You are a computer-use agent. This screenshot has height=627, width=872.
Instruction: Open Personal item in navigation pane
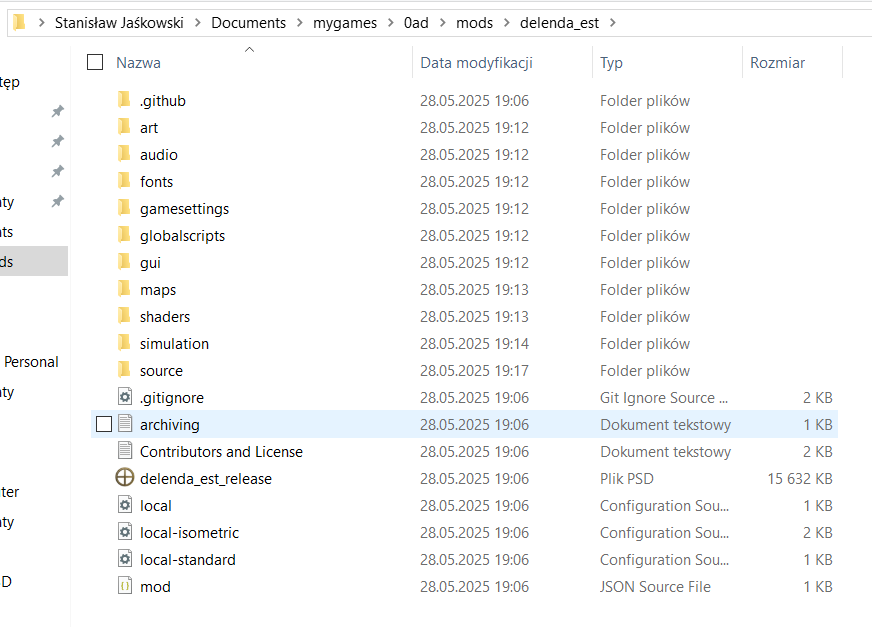[32, 362]
